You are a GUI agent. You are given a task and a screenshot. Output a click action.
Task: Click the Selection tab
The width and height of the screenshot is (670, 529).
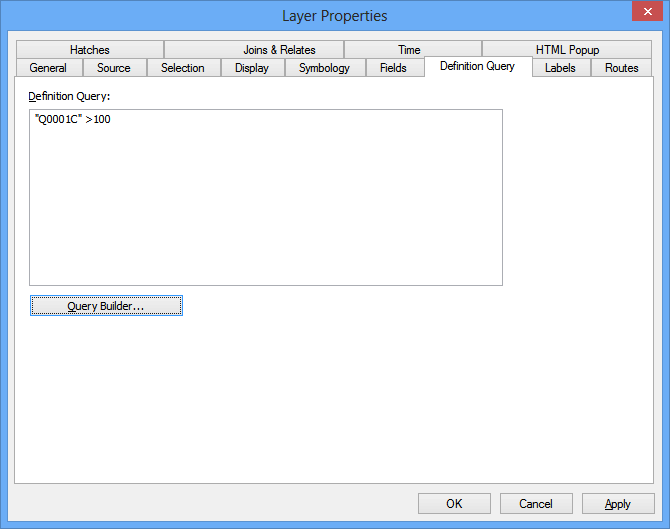183,68
